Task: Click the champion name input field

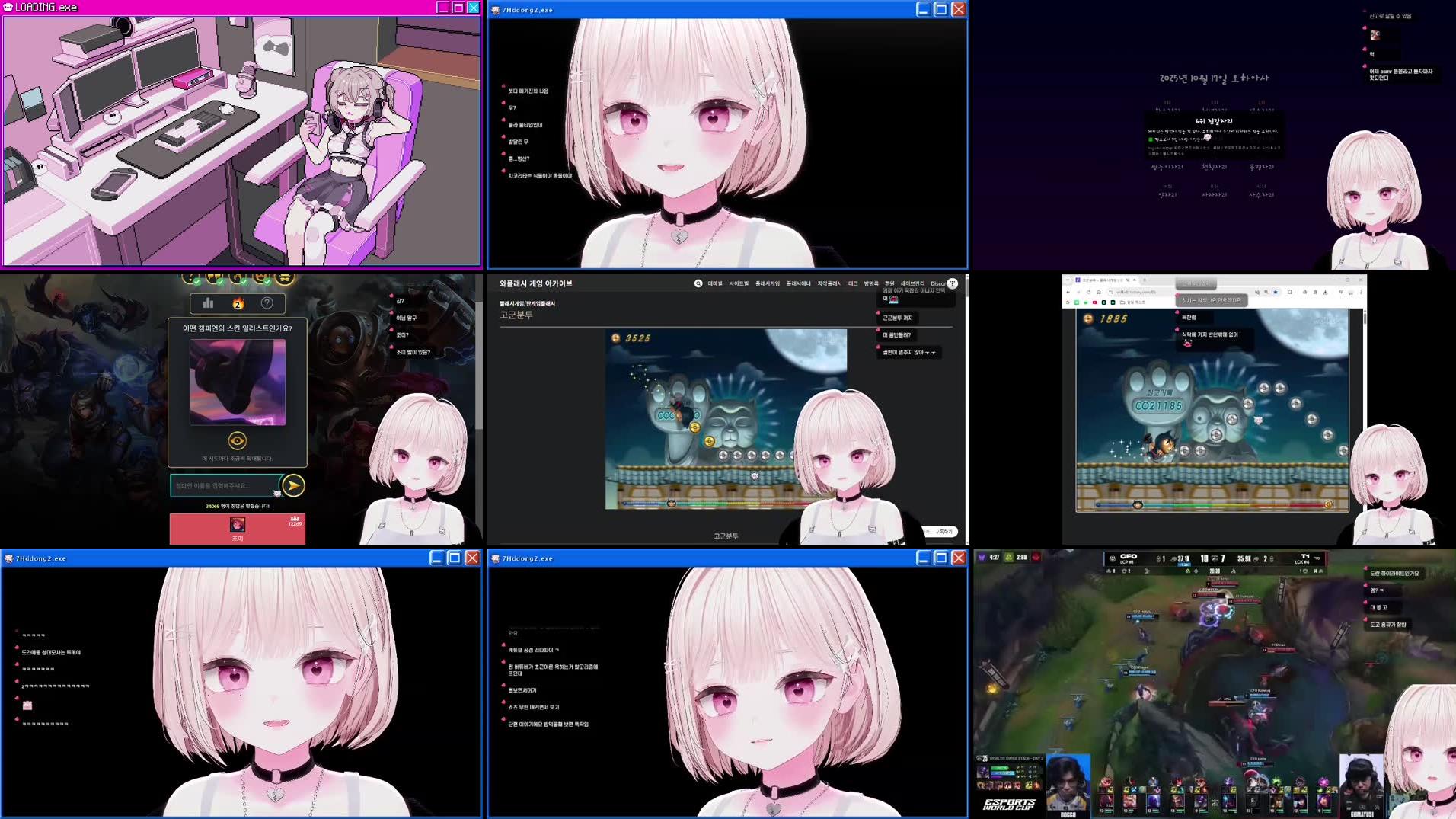Action: (225, 485)
